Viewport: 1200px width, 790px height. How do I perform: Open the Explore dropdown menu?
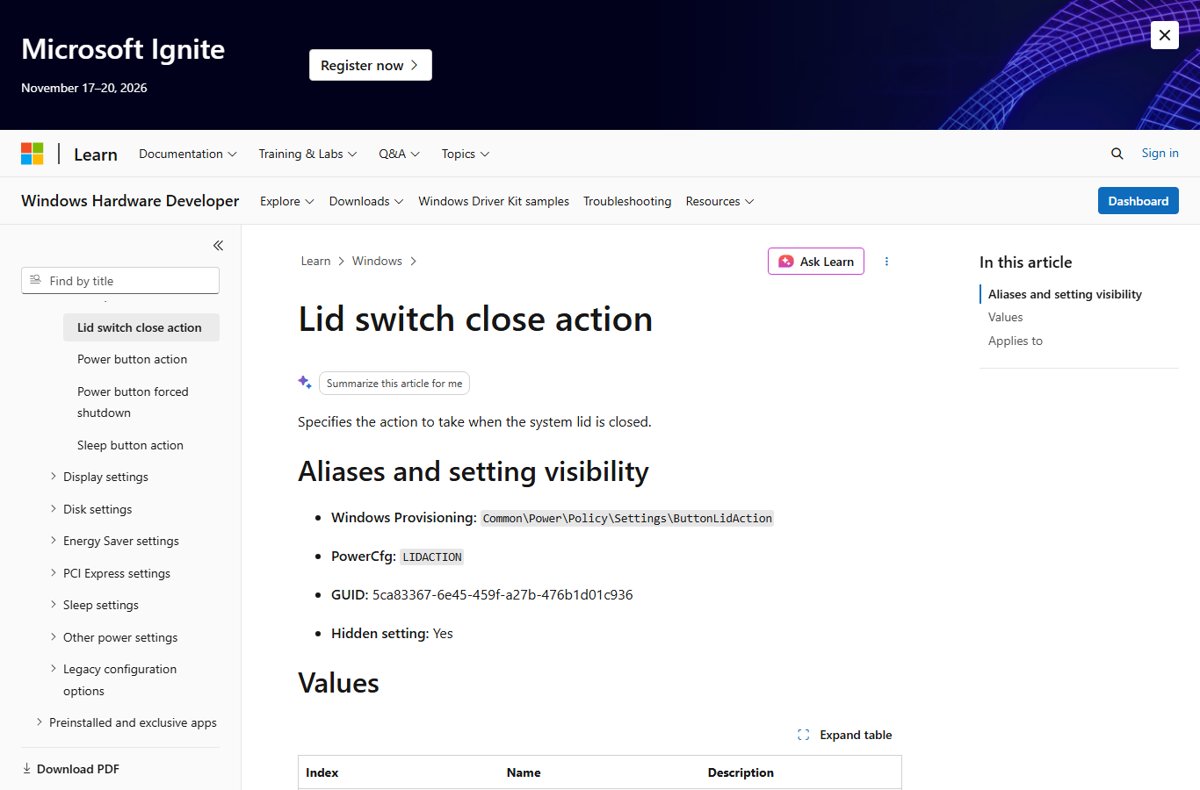click(x=287, y=201)
